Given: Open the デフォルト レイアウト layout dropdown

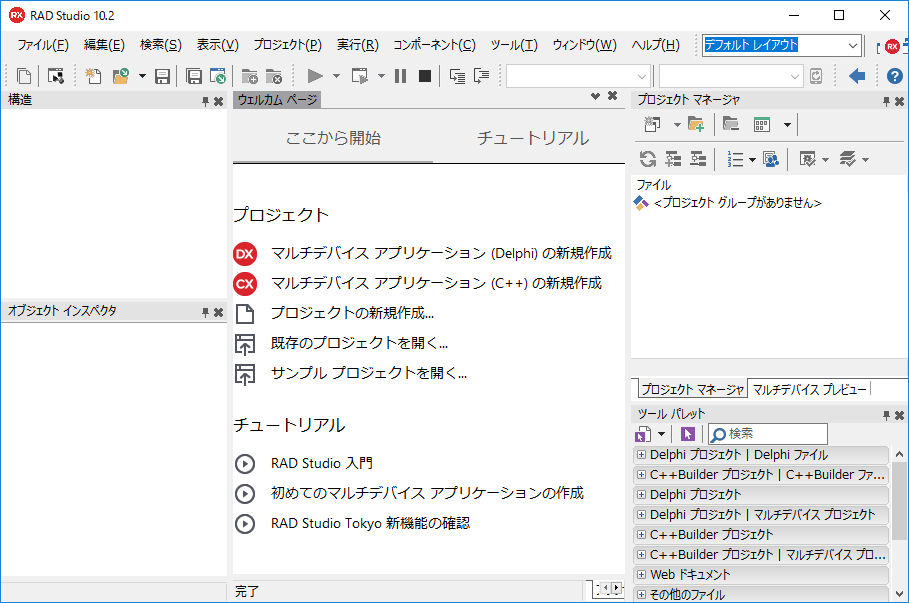Looking at the screenshot, I should pyautogui.click(x=852, y=45).
